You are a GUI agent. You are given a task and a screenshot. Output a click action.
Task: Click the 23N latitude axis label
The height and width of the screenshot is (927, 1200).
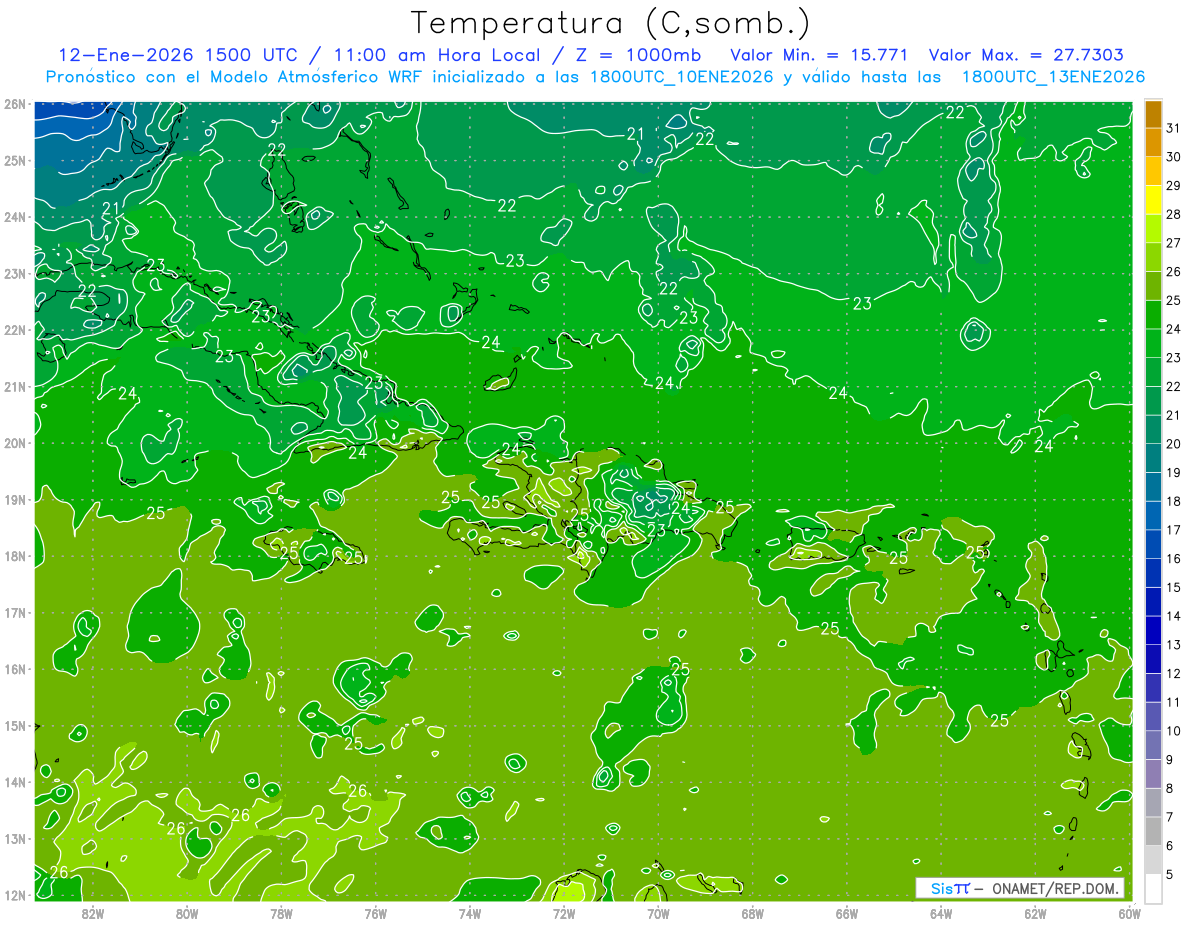(x=15, y=273)
